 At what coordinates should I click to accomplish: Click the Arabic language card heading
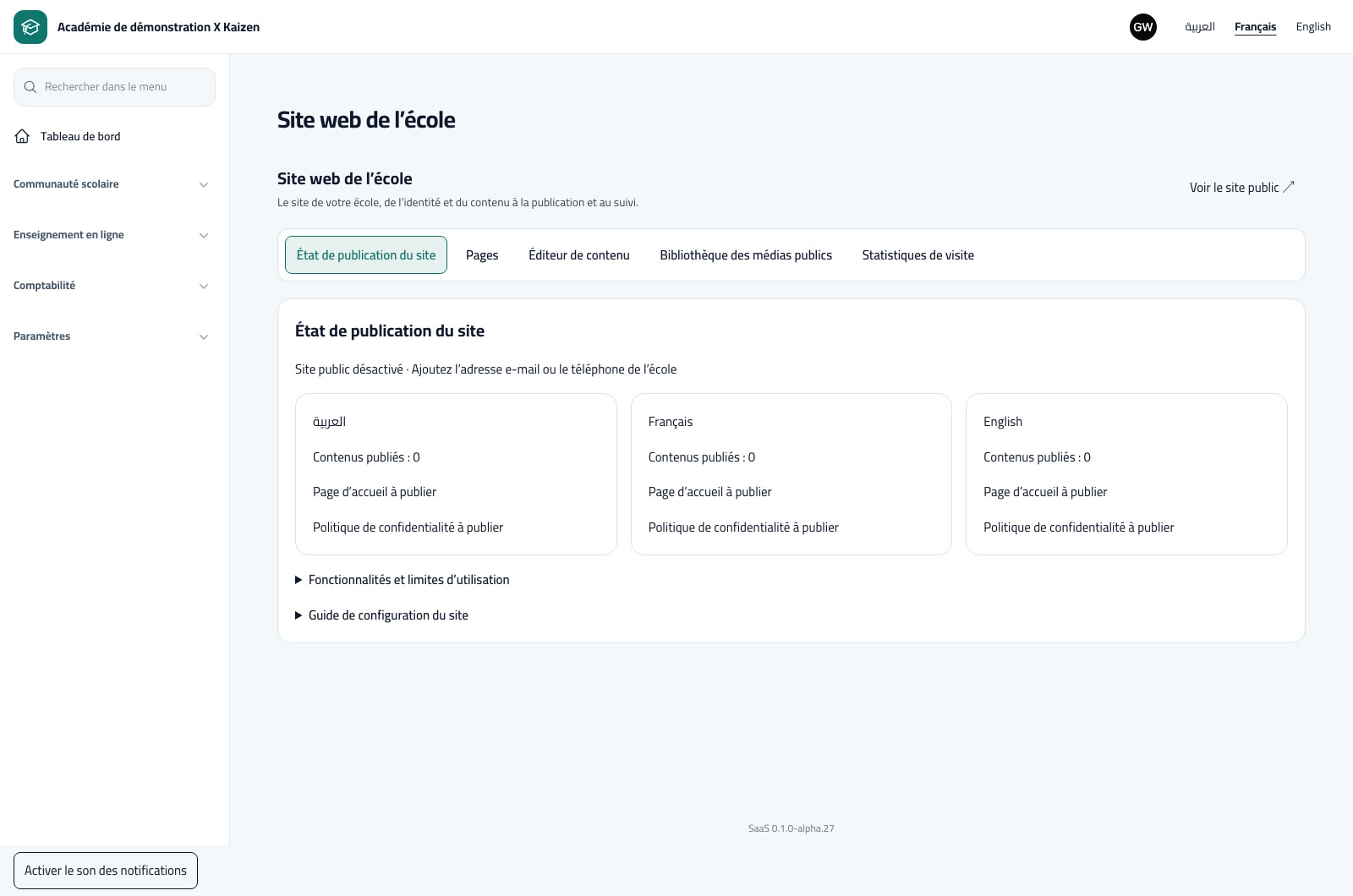click(329, 422)
